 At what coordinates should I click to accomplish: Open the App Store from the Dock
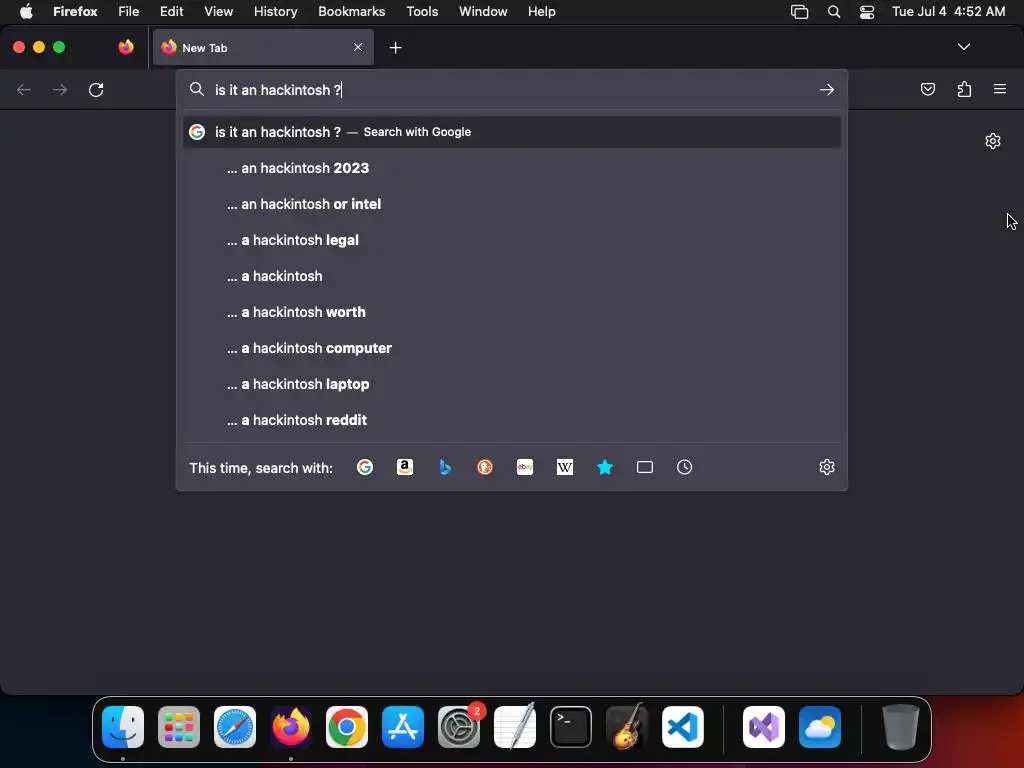tap(403, 727)
